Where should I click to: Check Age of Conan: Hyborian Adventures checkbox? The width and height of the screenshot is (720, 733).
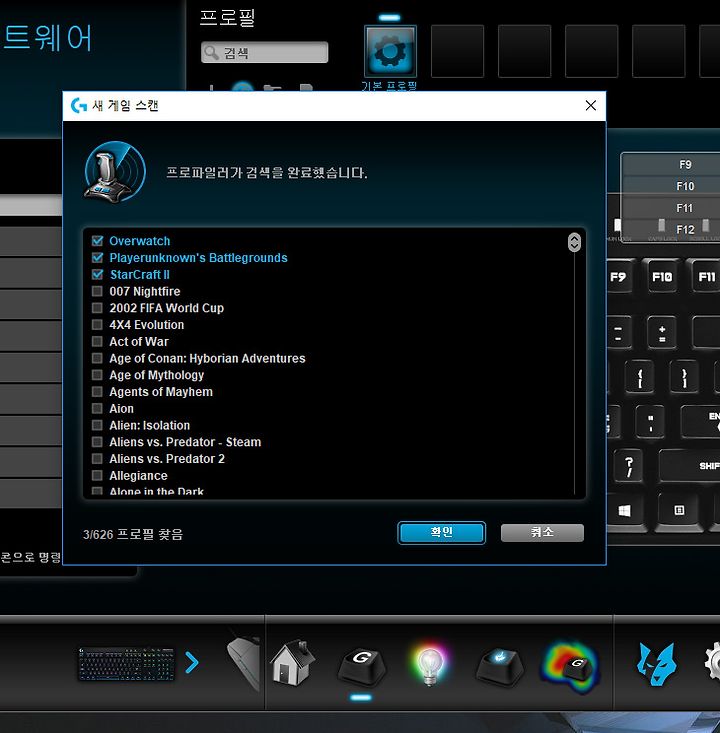(97, 358)
